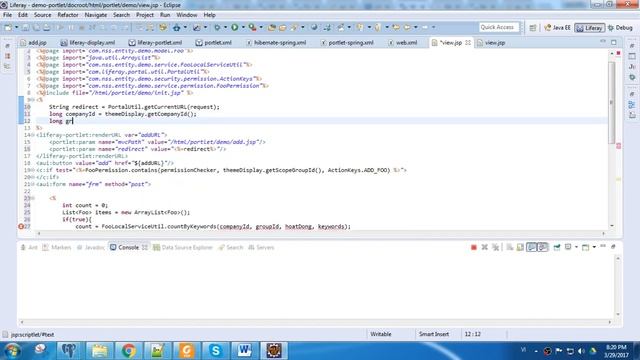Open the Refactor menu
The image size is (640, 360).
pyautogui.click(x=68, y=15)
